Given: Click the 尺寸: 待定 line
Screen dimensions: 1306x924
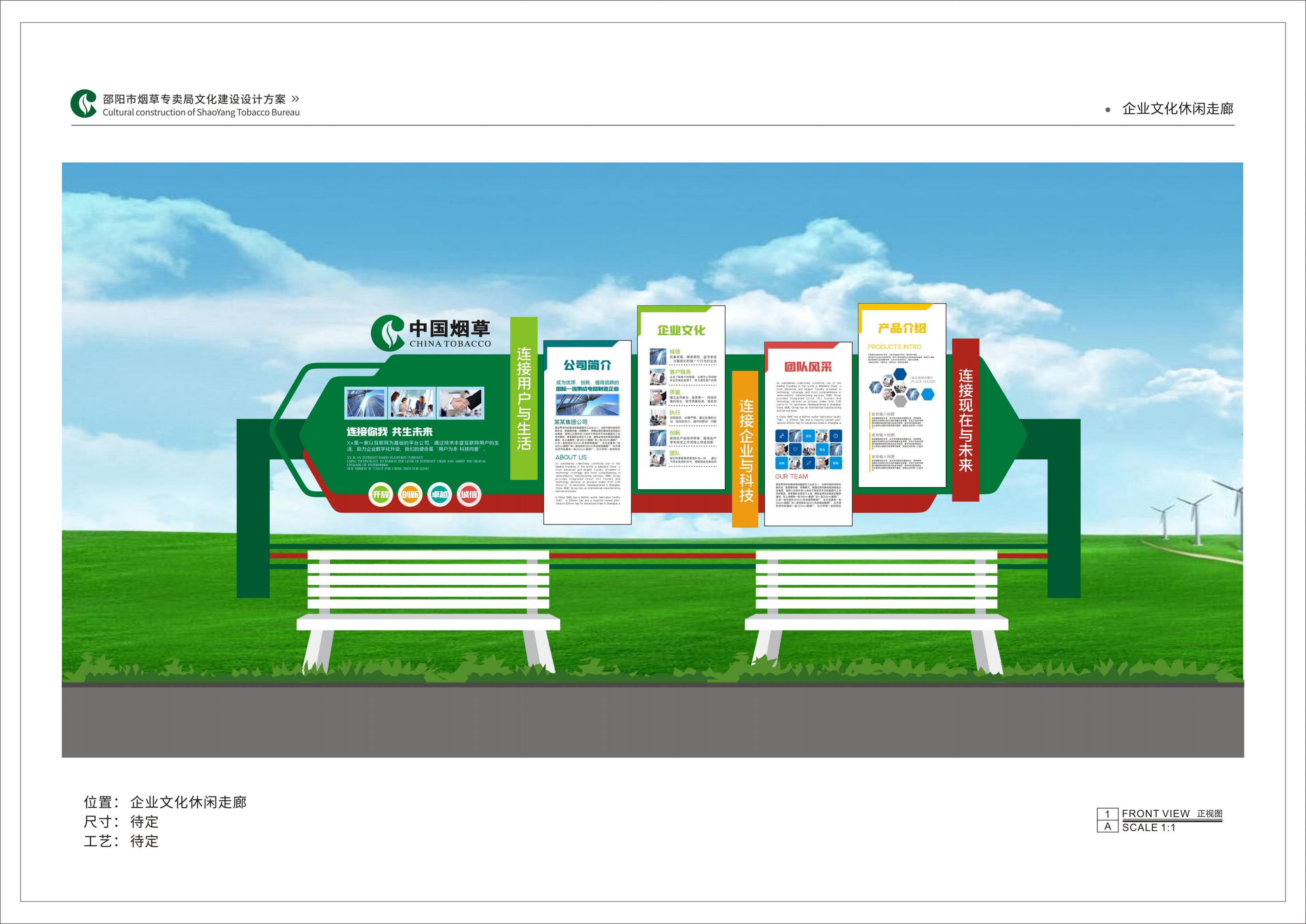Looking at the screenshot, I should [121, 822].
